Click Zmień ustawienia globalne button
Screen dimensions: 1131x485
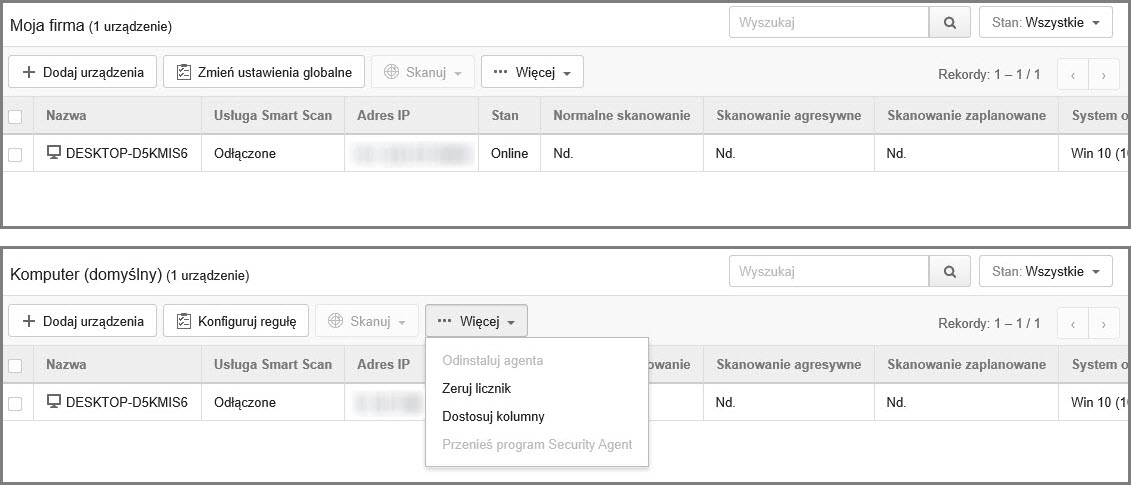click(263, 72)
